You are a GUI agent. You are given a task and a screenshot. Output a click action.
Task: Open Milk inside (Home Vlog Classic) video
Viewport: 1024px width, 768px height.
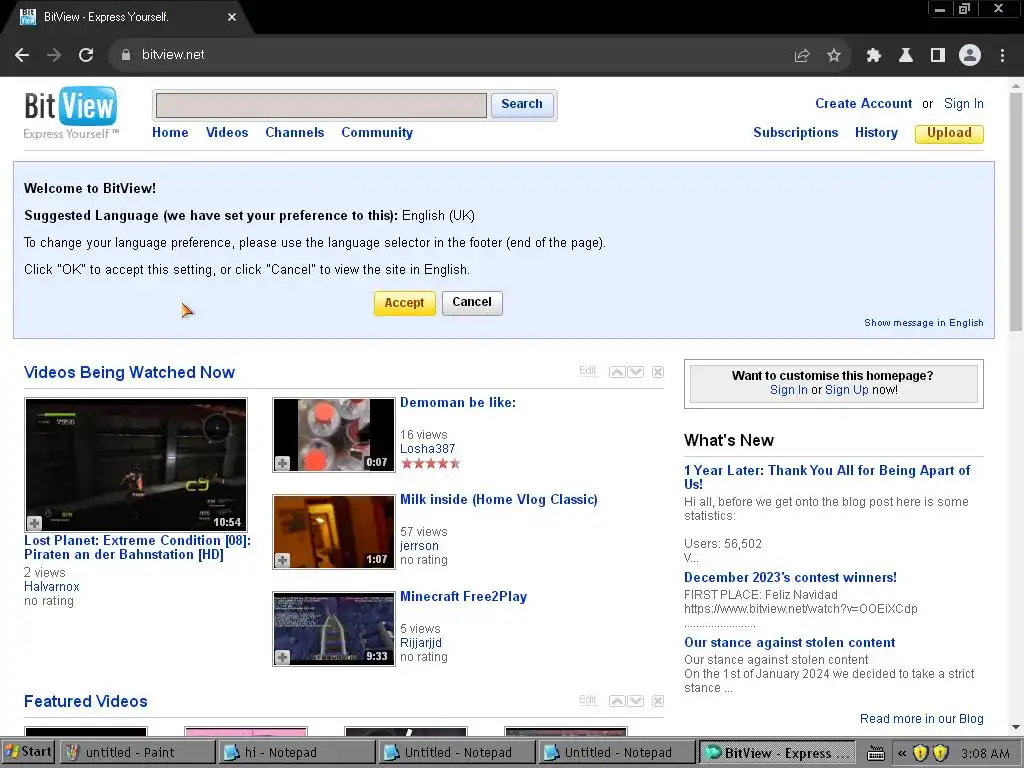click(498, 500)
